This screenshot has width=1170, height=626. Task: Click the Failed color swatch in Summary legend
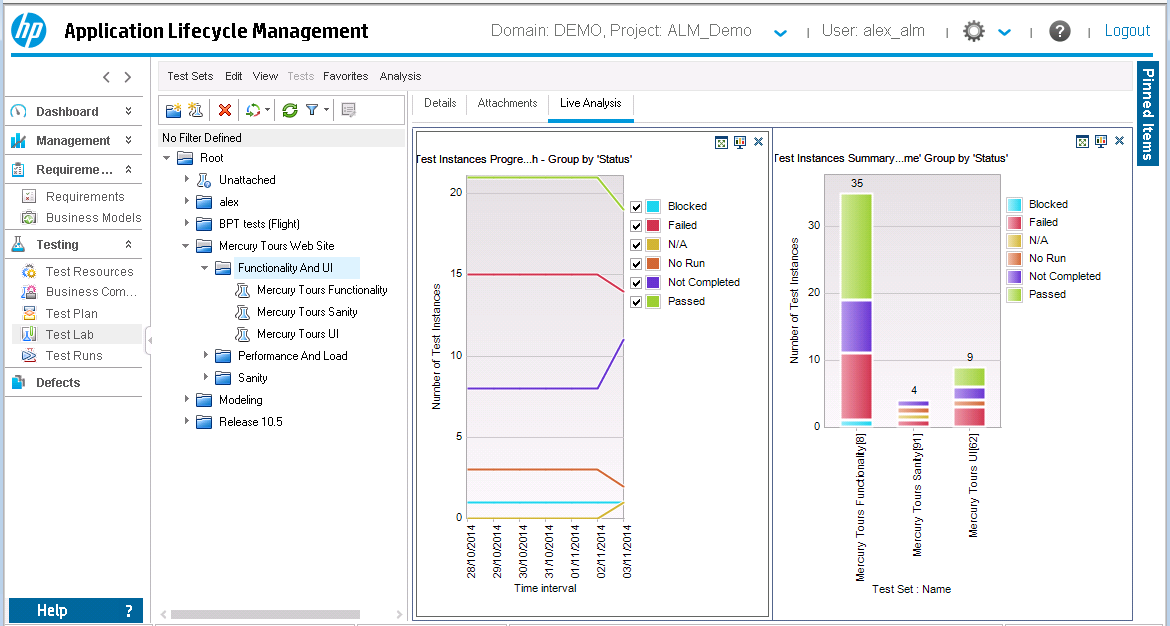pyautogui.click(x=1014, y=222)
